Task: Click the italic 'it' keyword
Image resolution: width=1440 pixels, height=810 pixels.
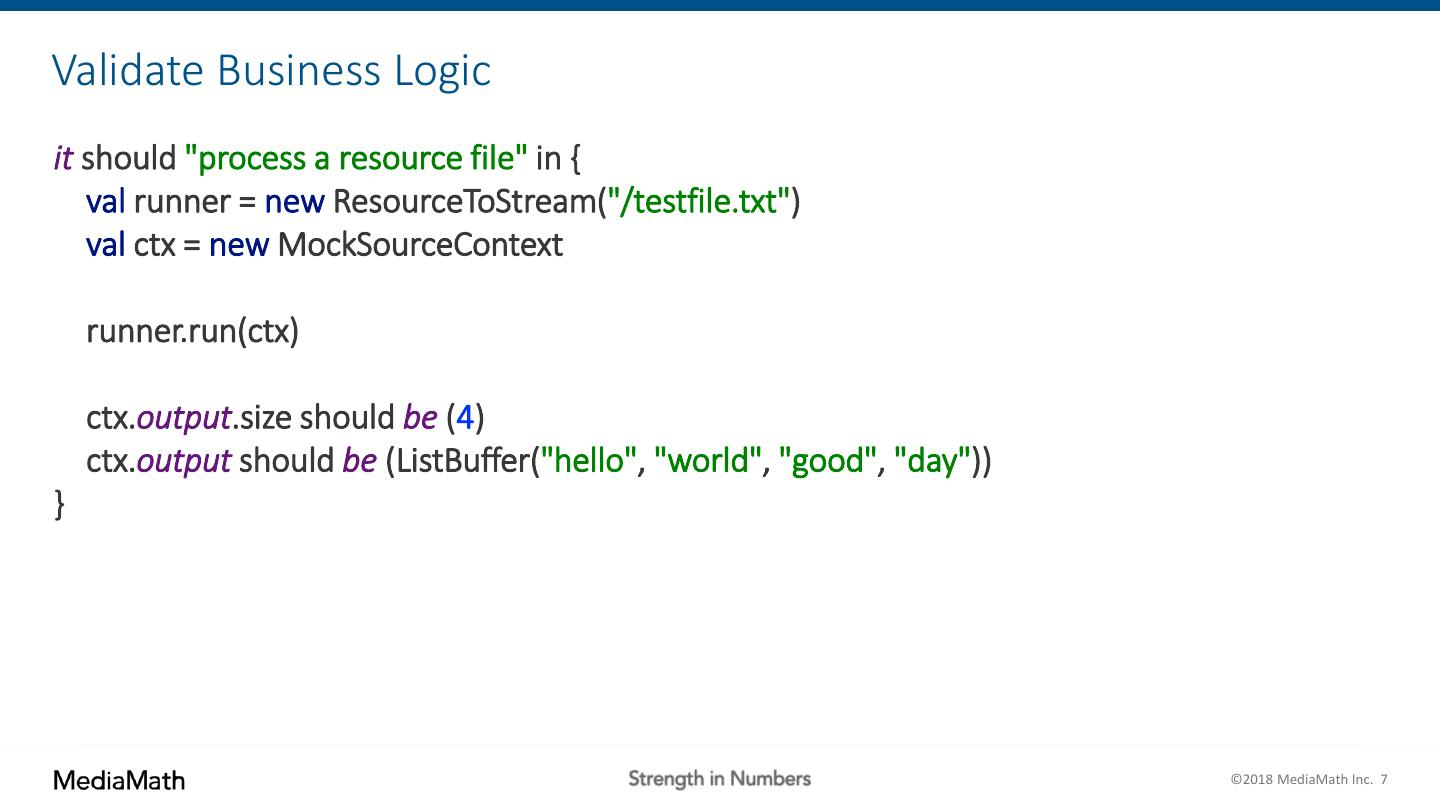Action: (63, 158)
